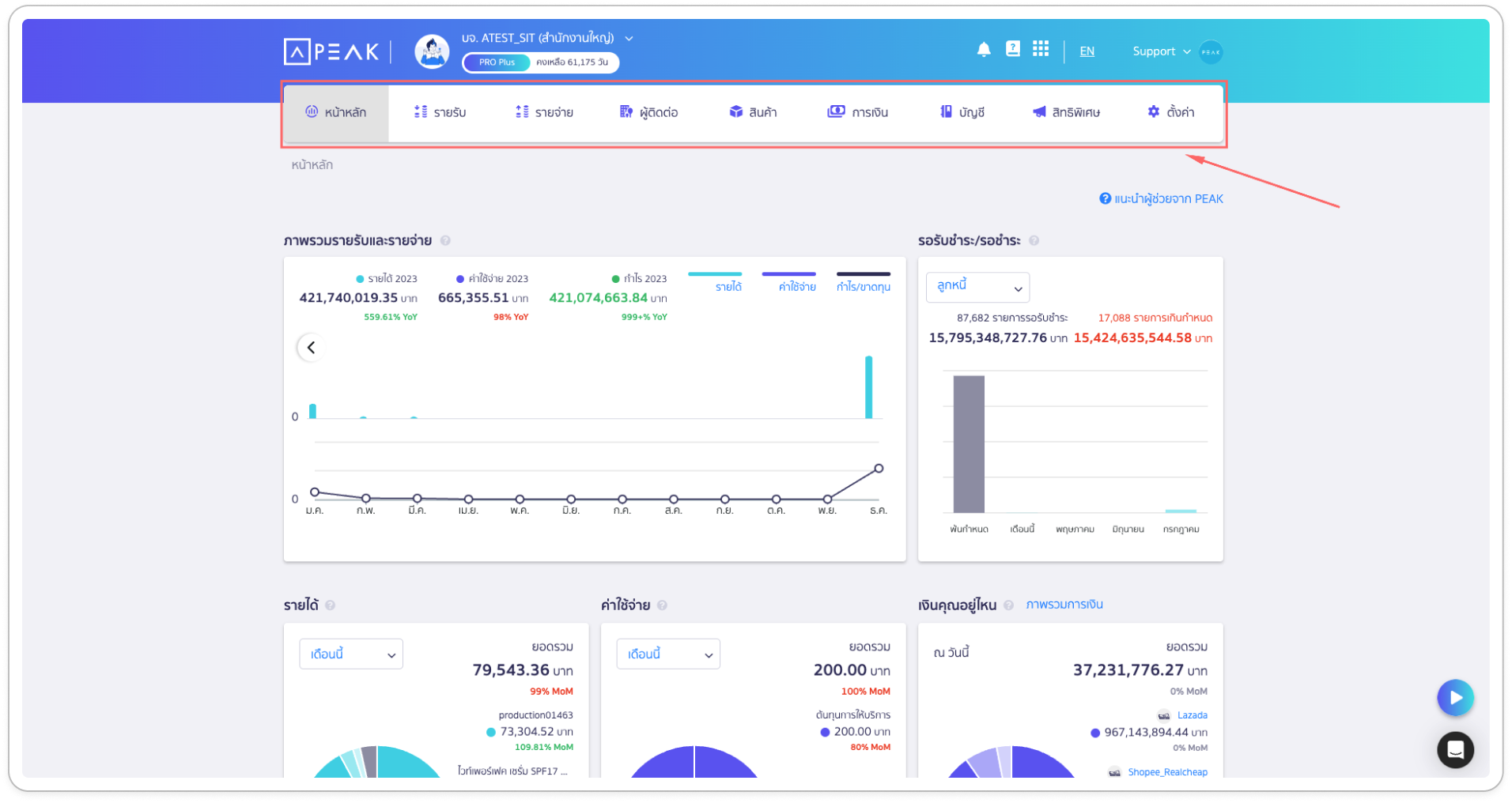Open the การเงิน menu
Screen dimensions: 1512x803
[858, 112]
